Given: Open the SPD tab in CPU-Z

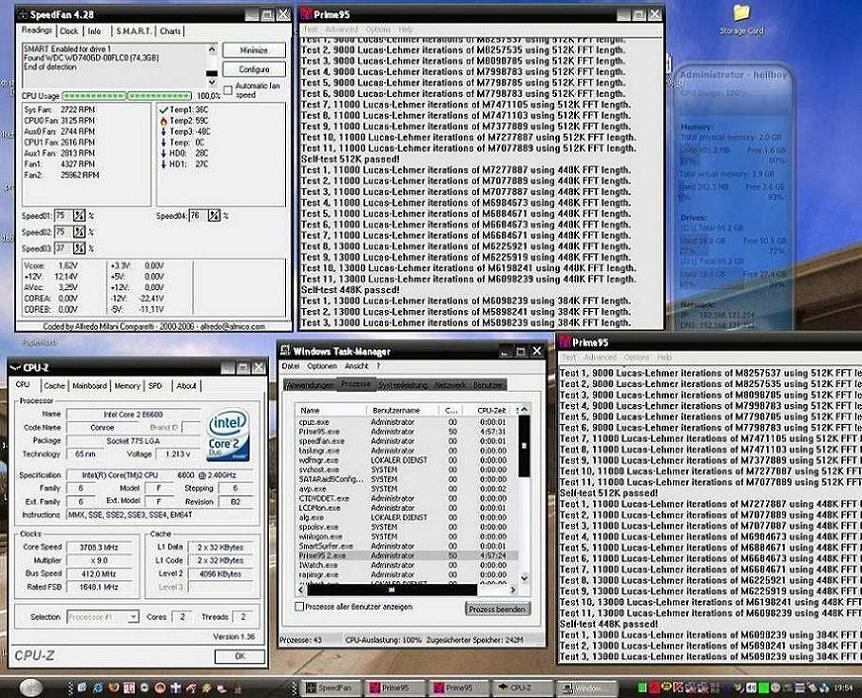Looking at the screenshot, I should [156, 386].
